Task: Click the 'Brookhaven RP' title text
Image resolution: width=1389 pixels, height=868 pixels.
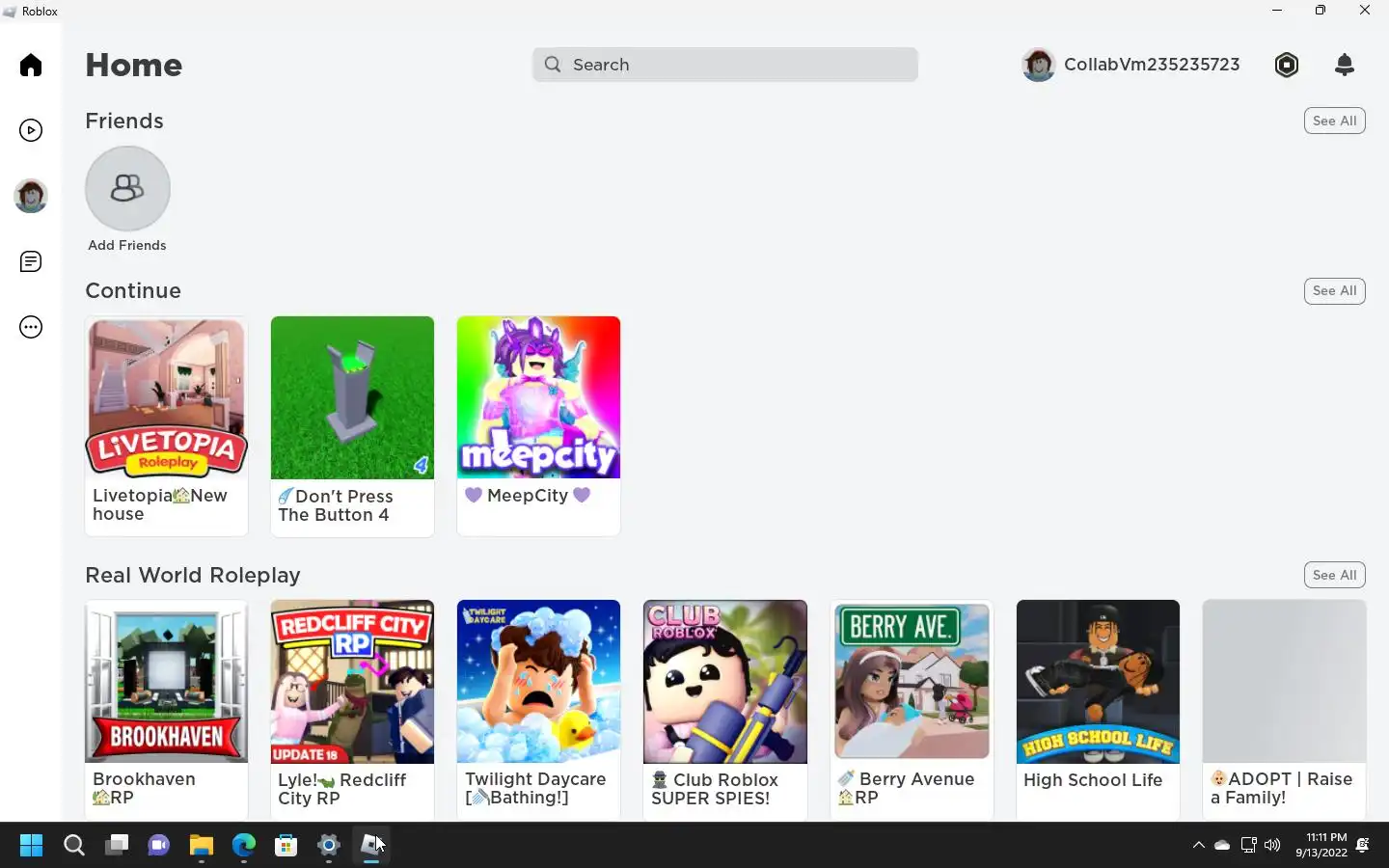Action: [144, 788]
